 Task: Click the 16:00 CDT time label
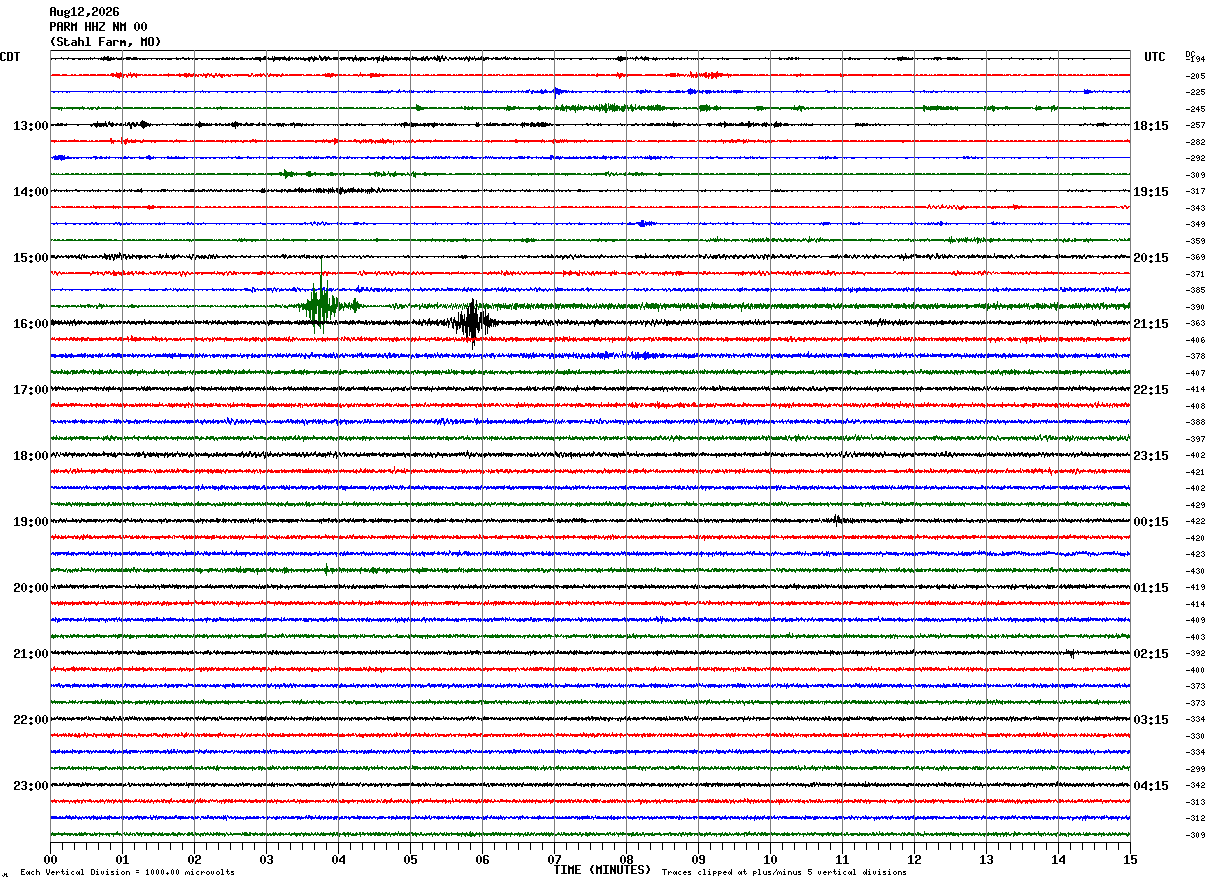(x=31, y=324)
